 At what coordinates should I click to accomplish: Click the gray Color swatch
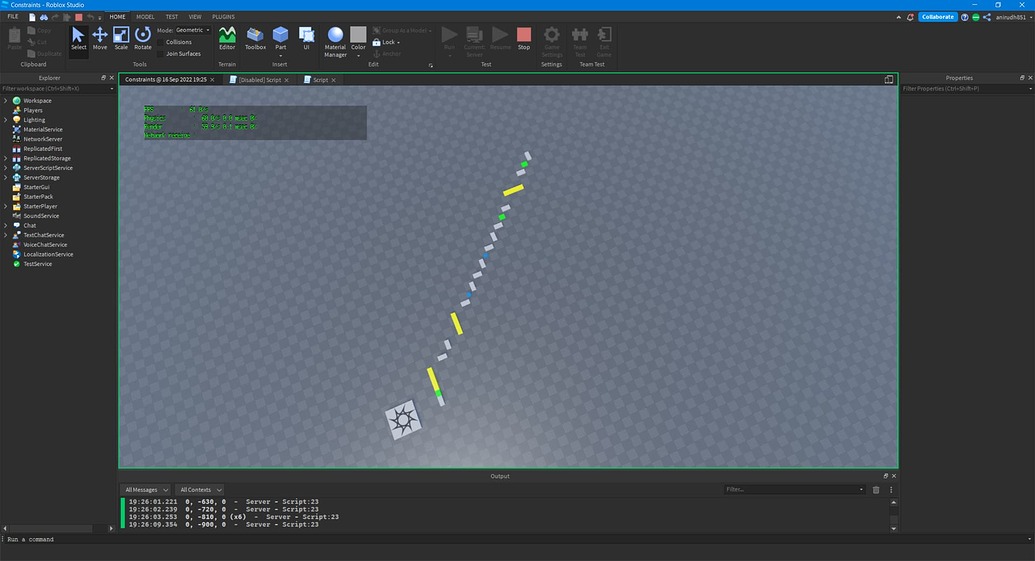coord(358,34)
